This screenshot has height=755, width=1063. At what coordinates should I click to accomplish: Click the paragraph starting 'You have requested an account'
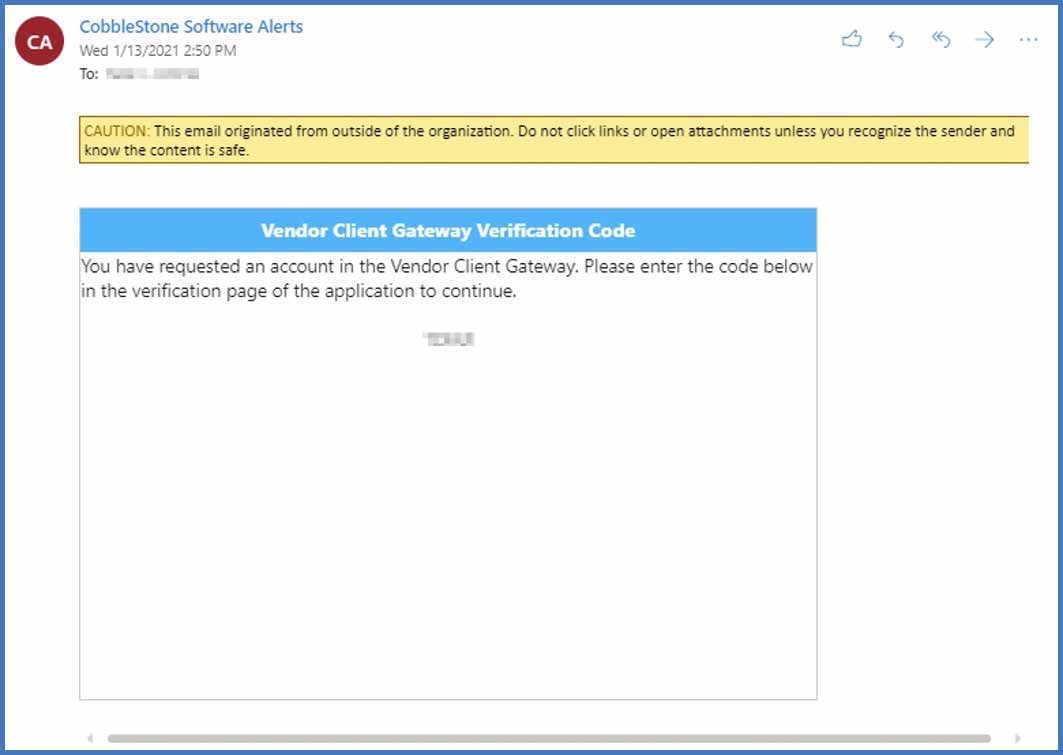point(447,279)
